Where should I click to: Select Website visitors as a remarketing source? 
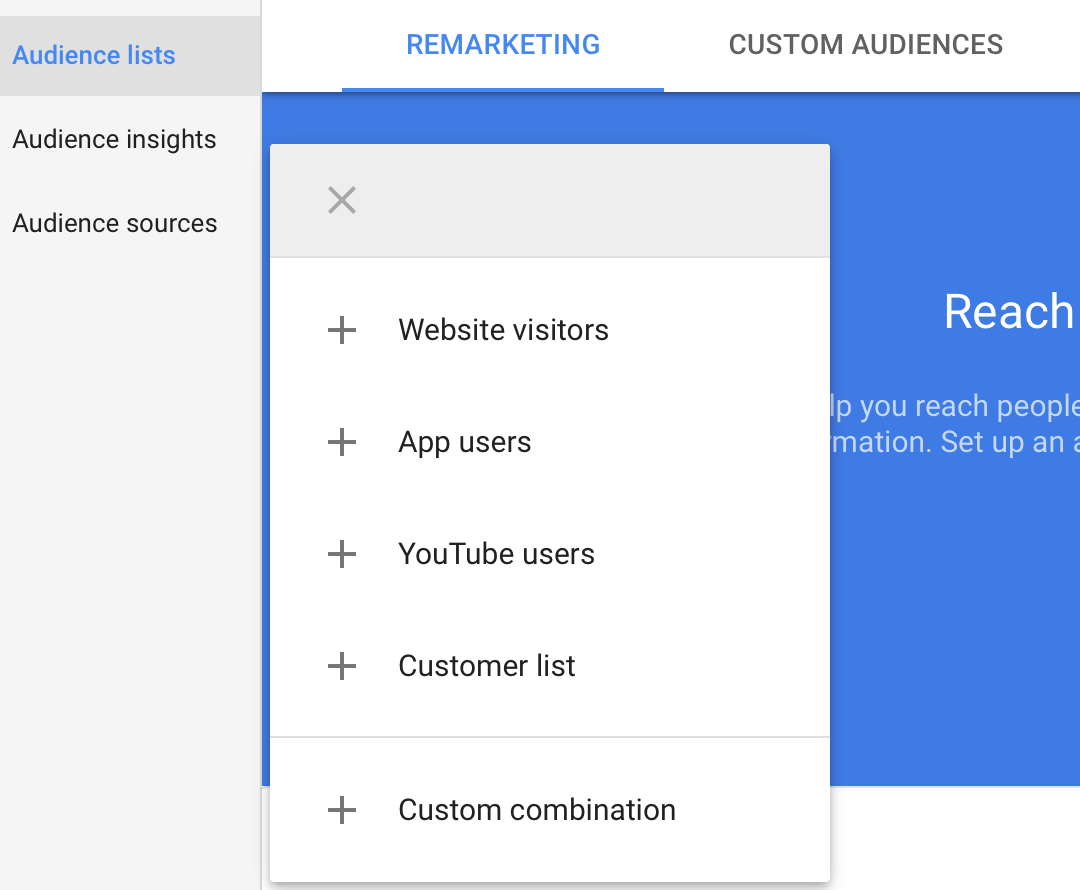click(503, 330)
